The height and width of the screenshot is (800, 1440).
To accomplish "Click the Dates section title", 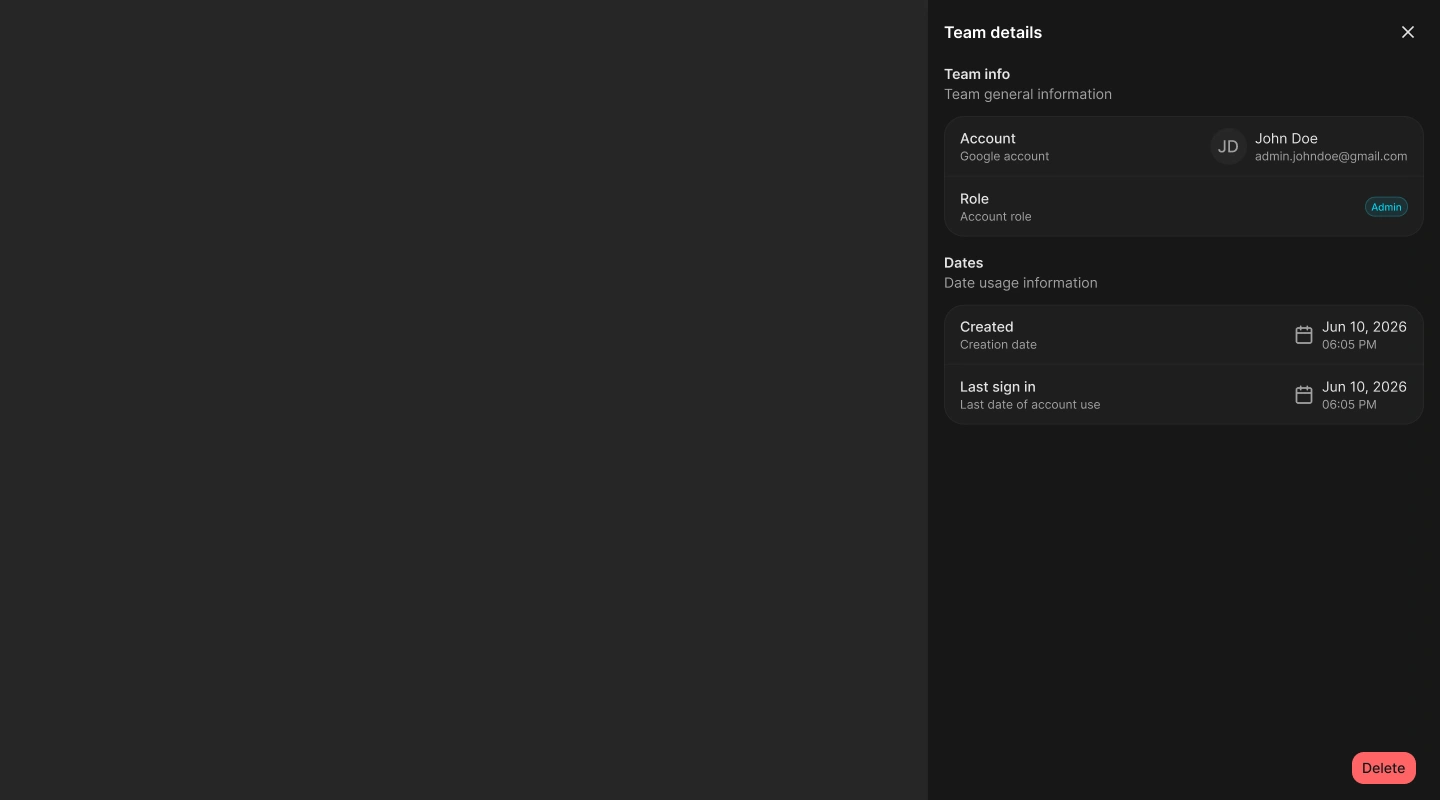I will tap(964, 263).
